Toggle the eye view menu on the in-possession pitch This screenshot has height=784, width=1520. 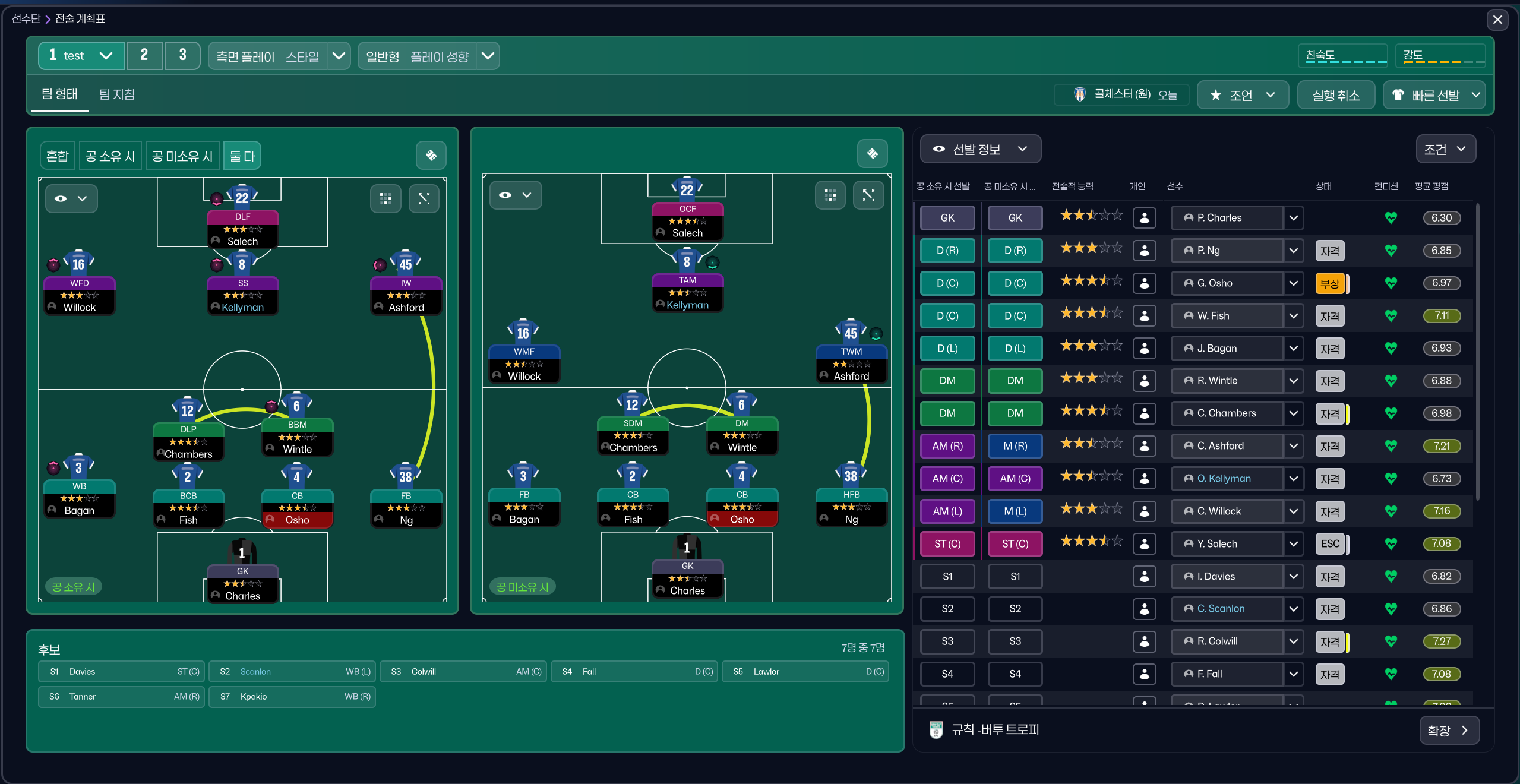pyautogui.click(x=71, y=198)
